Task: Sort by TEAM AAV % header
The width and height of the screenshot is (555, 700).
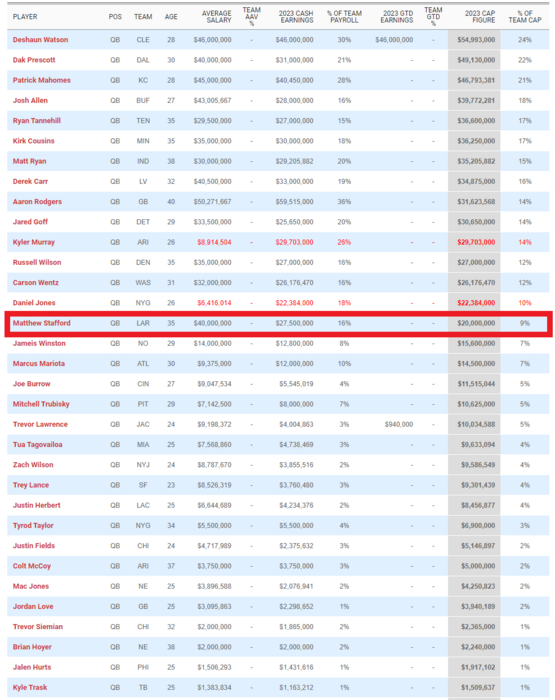Action: (251, 17)
